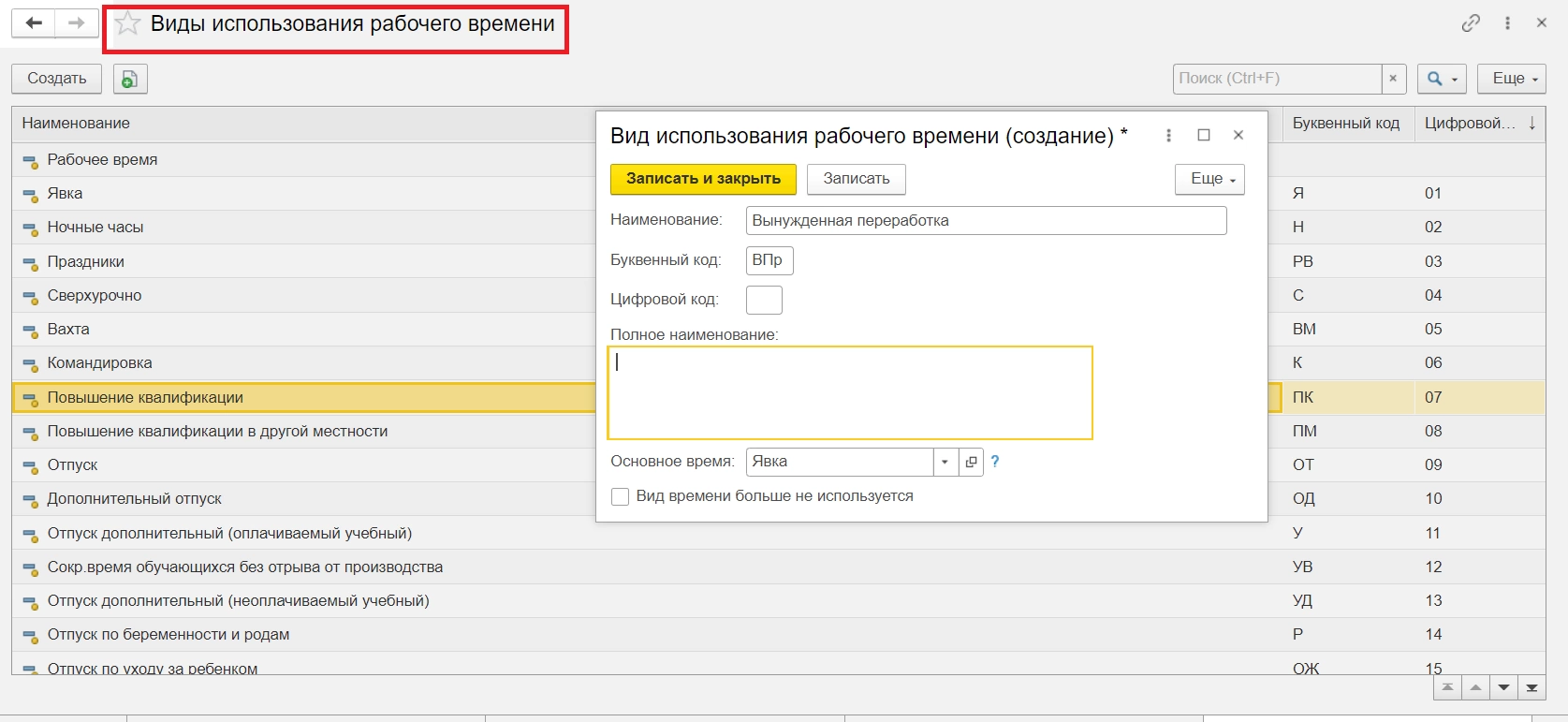Open dialog's three-dot options menu

(1168, 136)
